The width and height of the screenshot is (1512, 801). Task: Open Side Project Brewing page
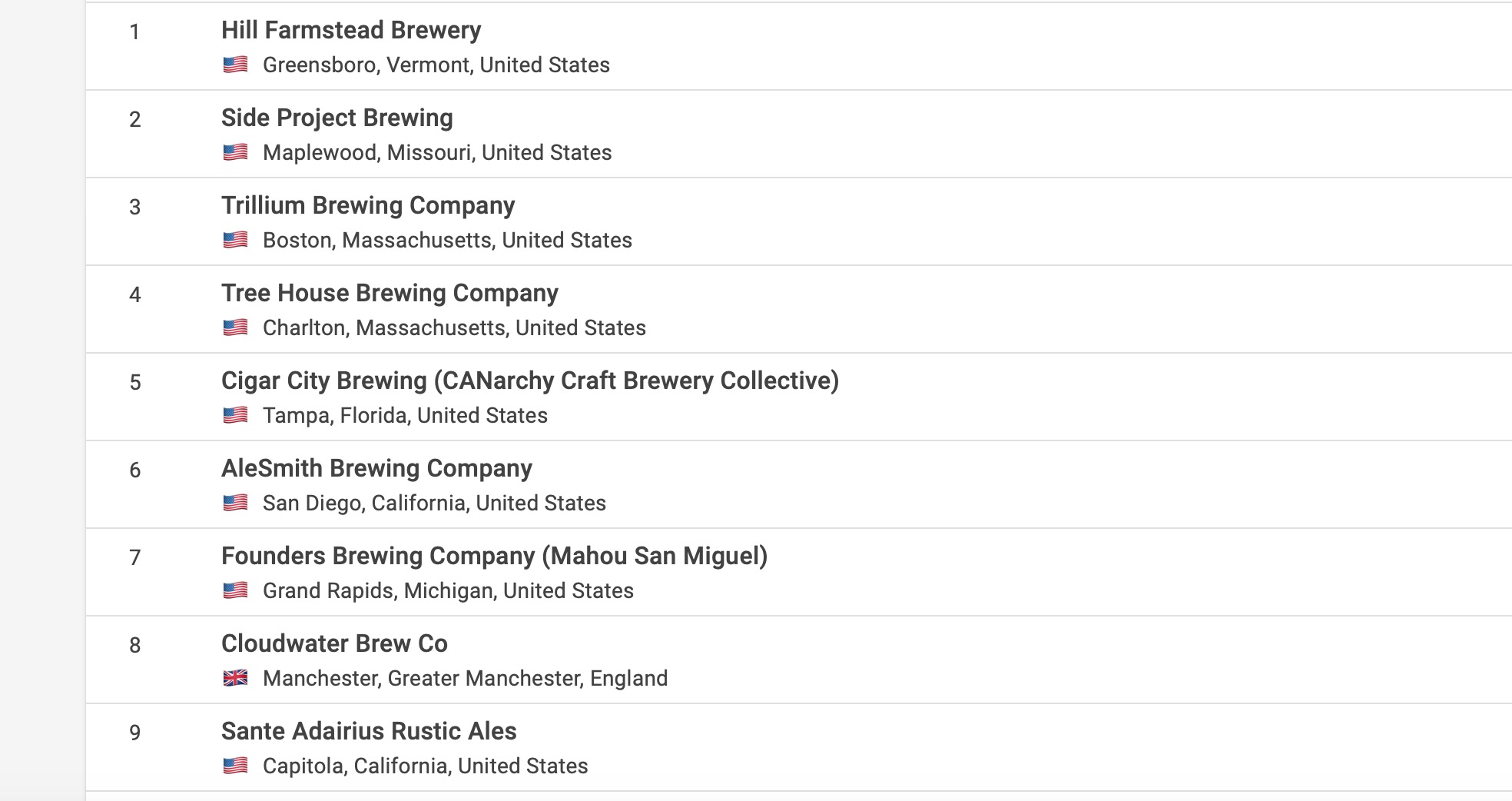point(337,118)
